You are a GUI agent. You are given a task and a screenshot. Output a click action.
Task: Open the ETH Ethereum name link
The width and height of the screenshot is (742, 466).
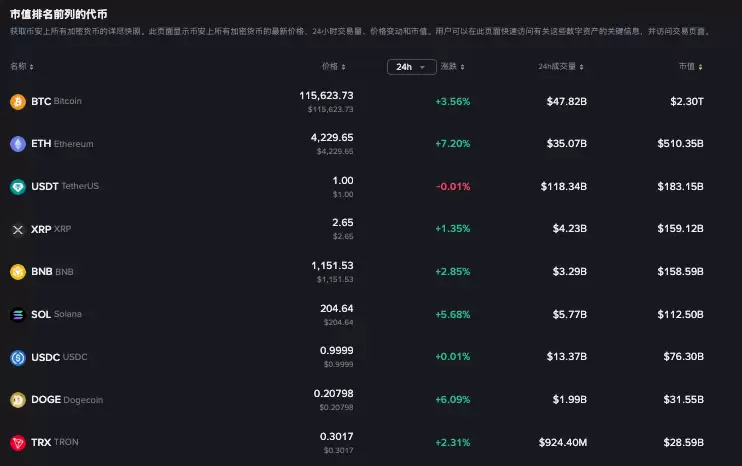pos(62,144)
